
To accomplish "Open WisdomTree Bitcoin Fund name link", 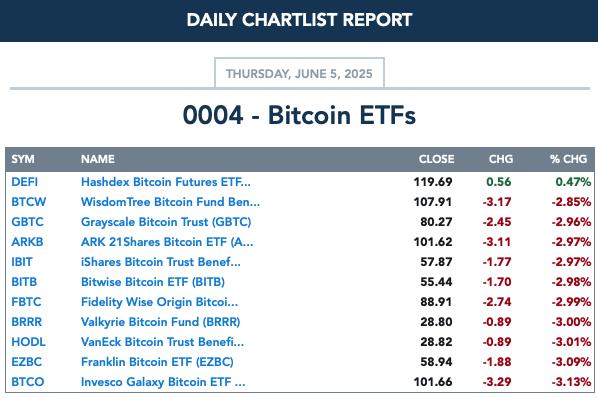I will pyautogui.click(x=170, y=202).
